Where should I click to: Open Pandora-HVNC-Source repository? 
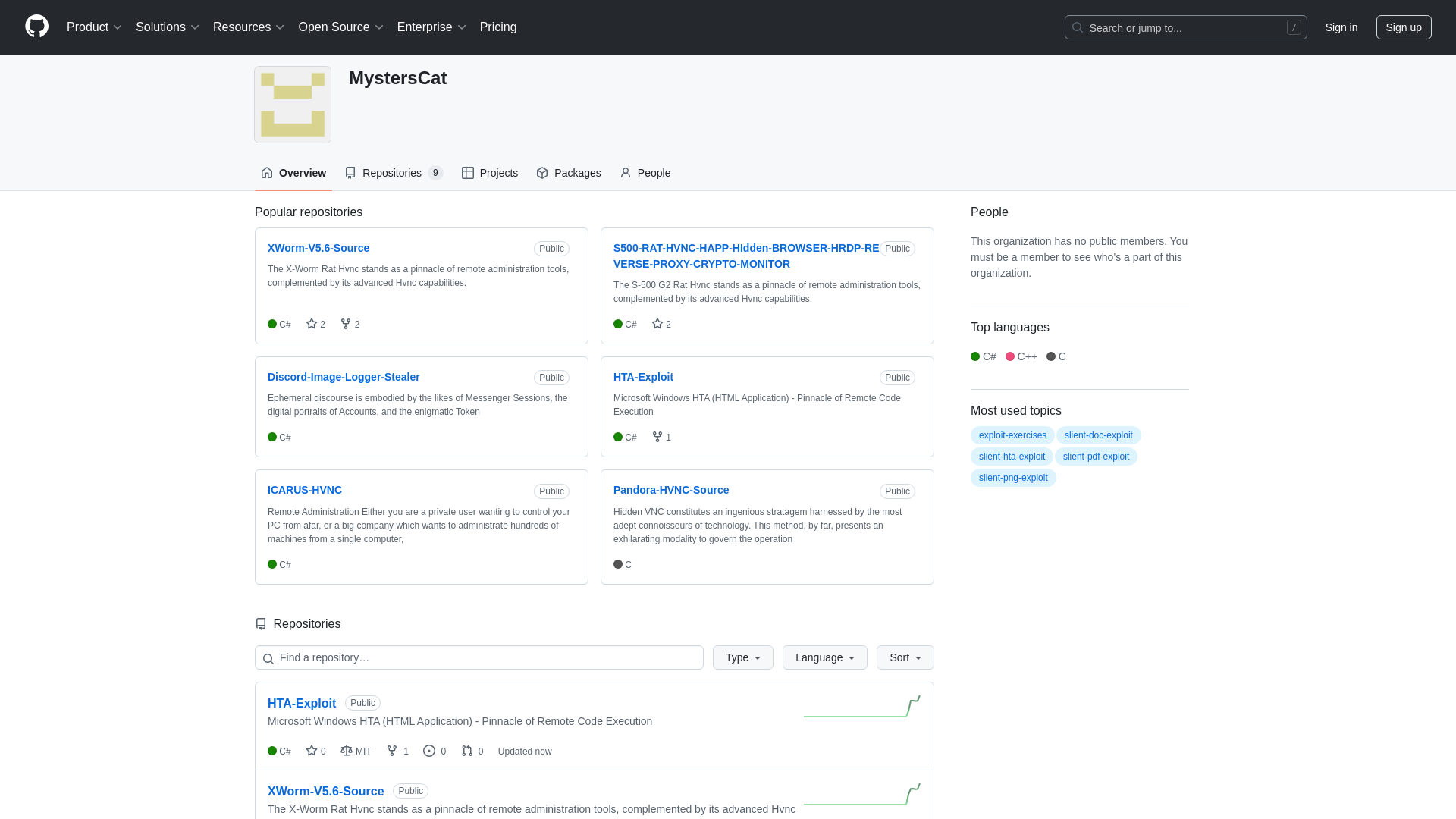671,490
